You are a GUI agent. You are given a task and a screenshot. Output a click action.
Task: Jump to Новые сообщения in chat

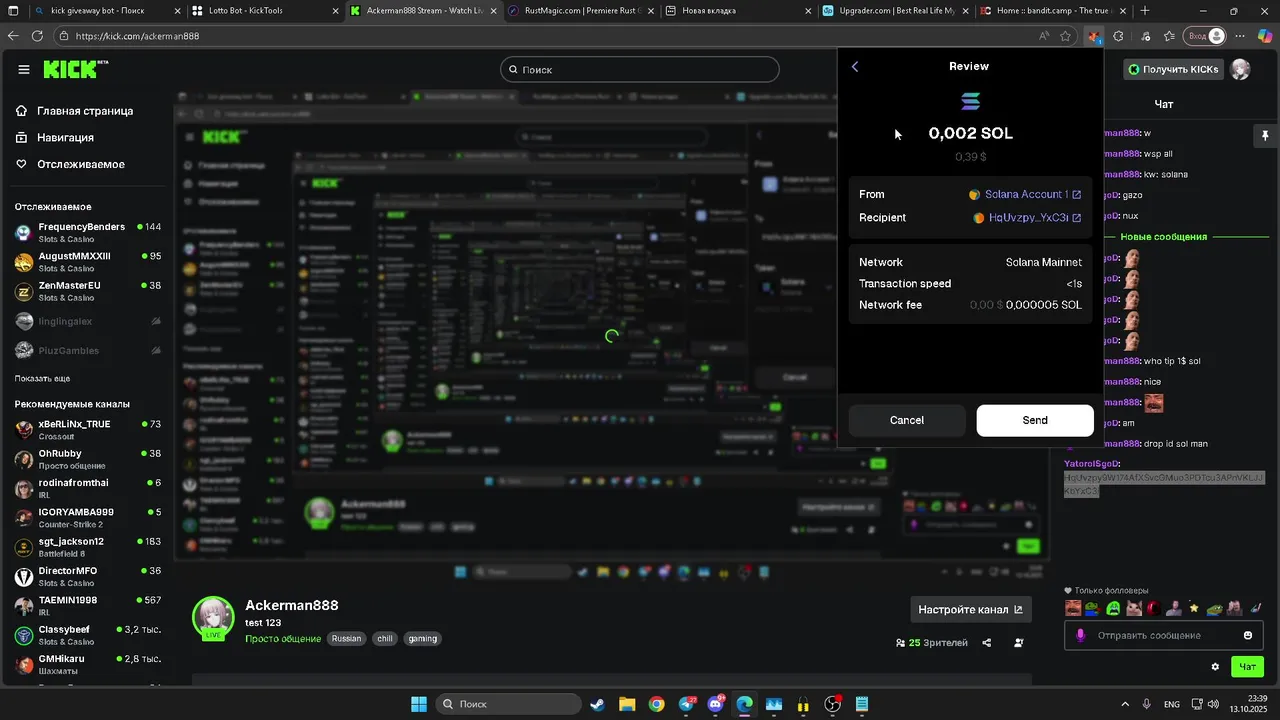pos(1164,237)
